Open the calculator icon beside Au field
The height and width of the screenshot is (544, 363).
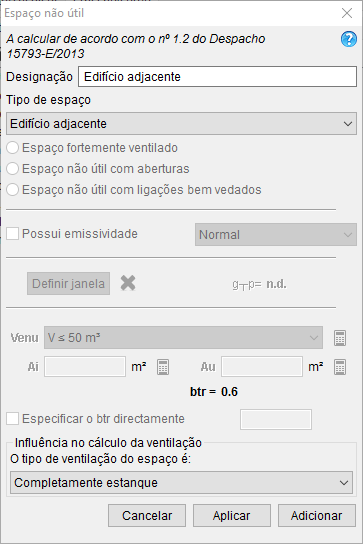point(340,367)
